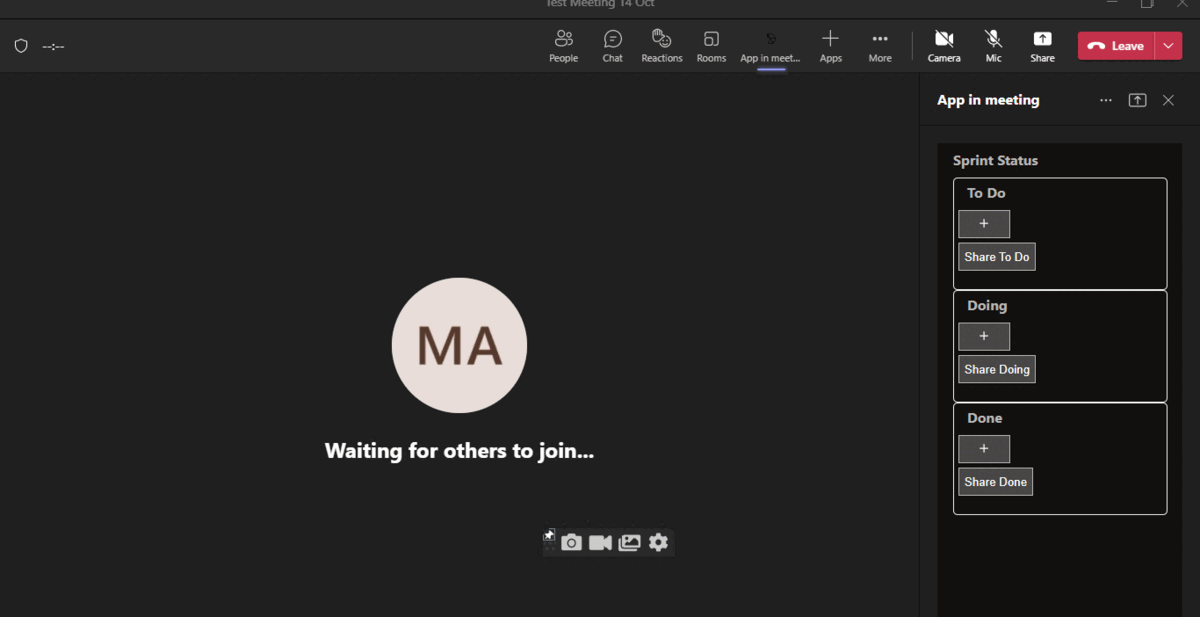The width and height of the screenshot is (1200, 634).
Task: Open meeting settings gear
Action: point(658,542)
